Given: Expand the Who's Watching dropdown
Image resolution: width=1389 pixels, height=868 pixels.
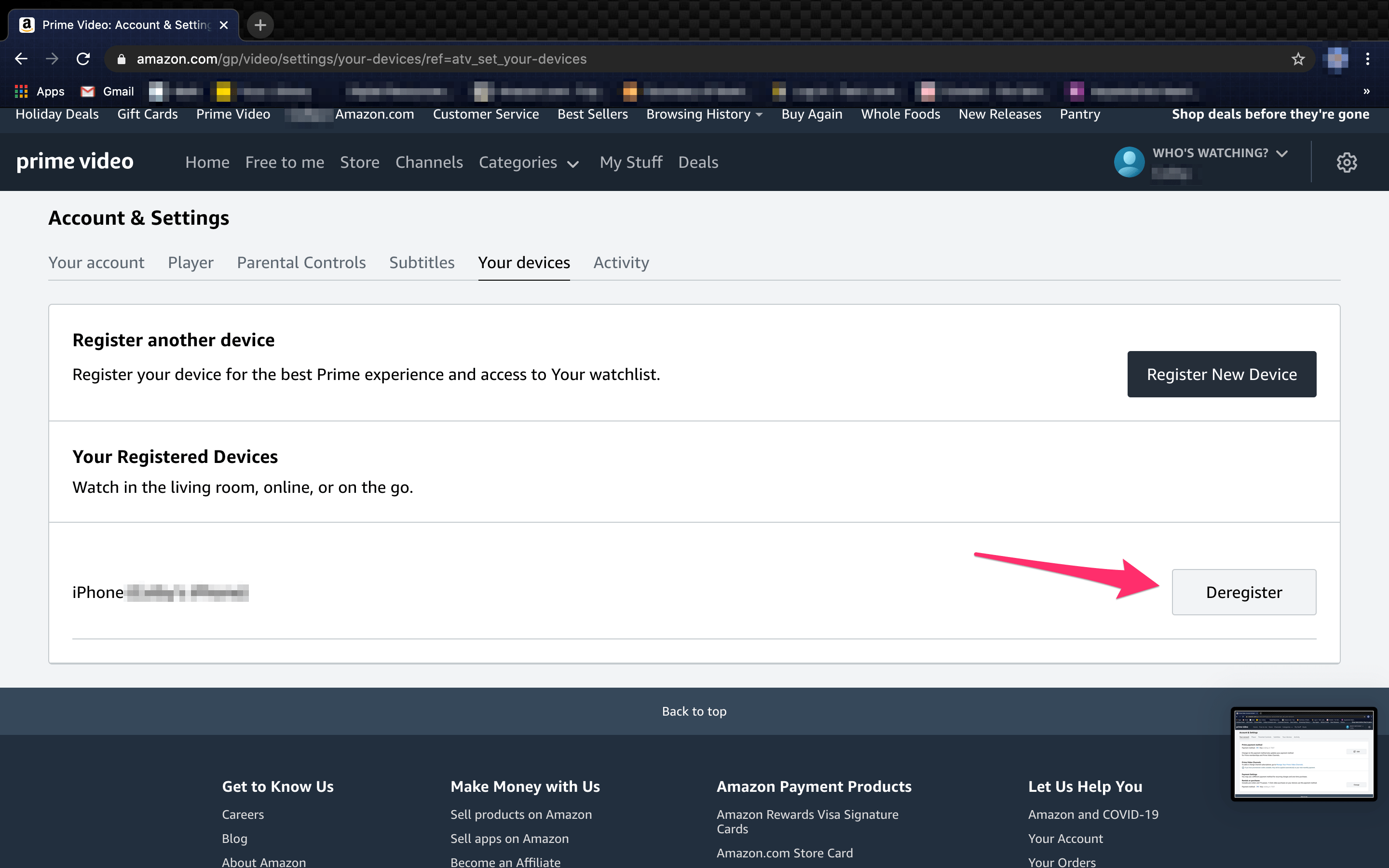Looking at the screenshot, I should click(x=1220, y=153).
